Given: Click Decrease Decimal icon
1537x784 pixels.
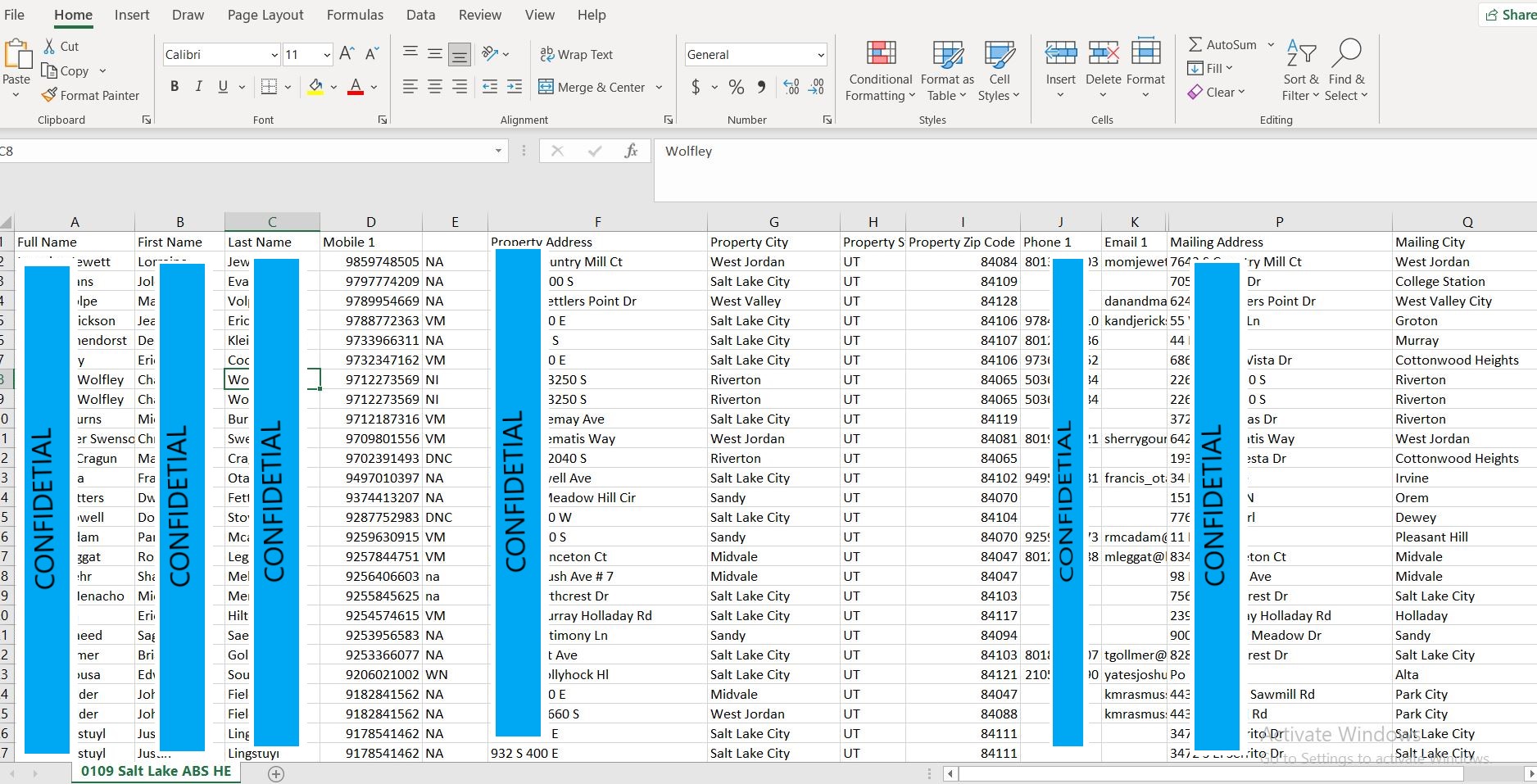Looking at the screenshot, I should tap(817, 87).
